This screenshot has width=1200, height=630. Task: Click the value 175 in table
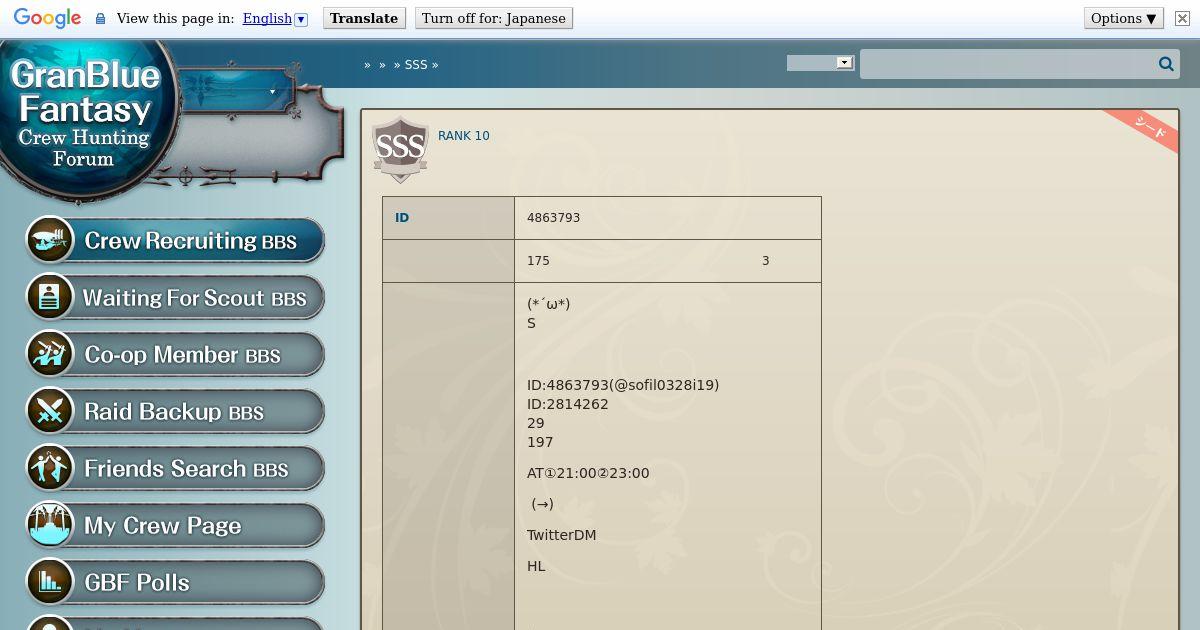pos(538,261)
